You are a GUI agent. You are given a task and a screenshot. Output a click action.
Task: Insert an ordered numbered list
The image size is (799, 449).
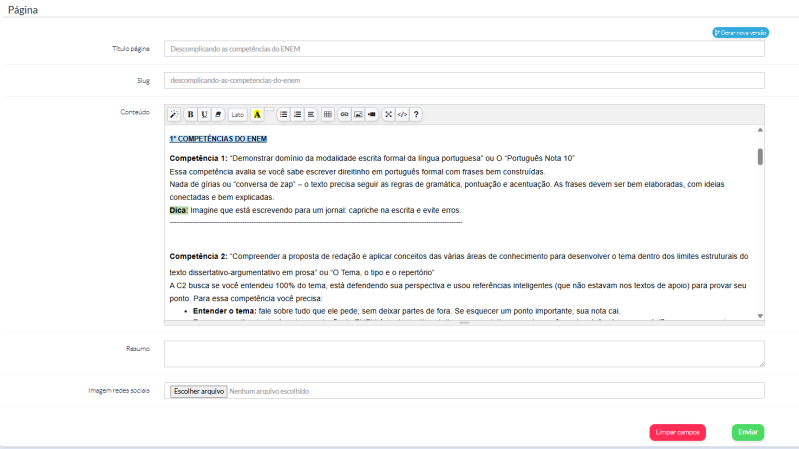(297, 115)
